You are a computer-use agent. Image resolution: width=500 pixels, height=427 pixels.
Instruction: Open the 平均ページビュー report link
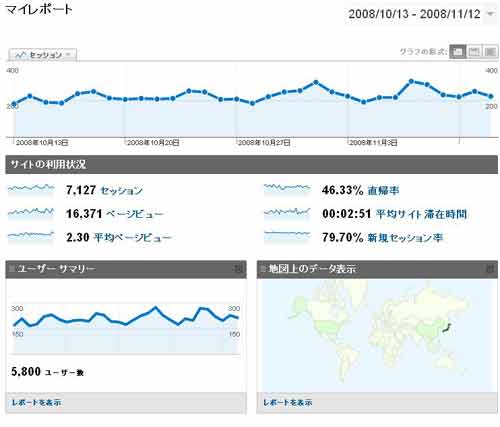point(132,238)
